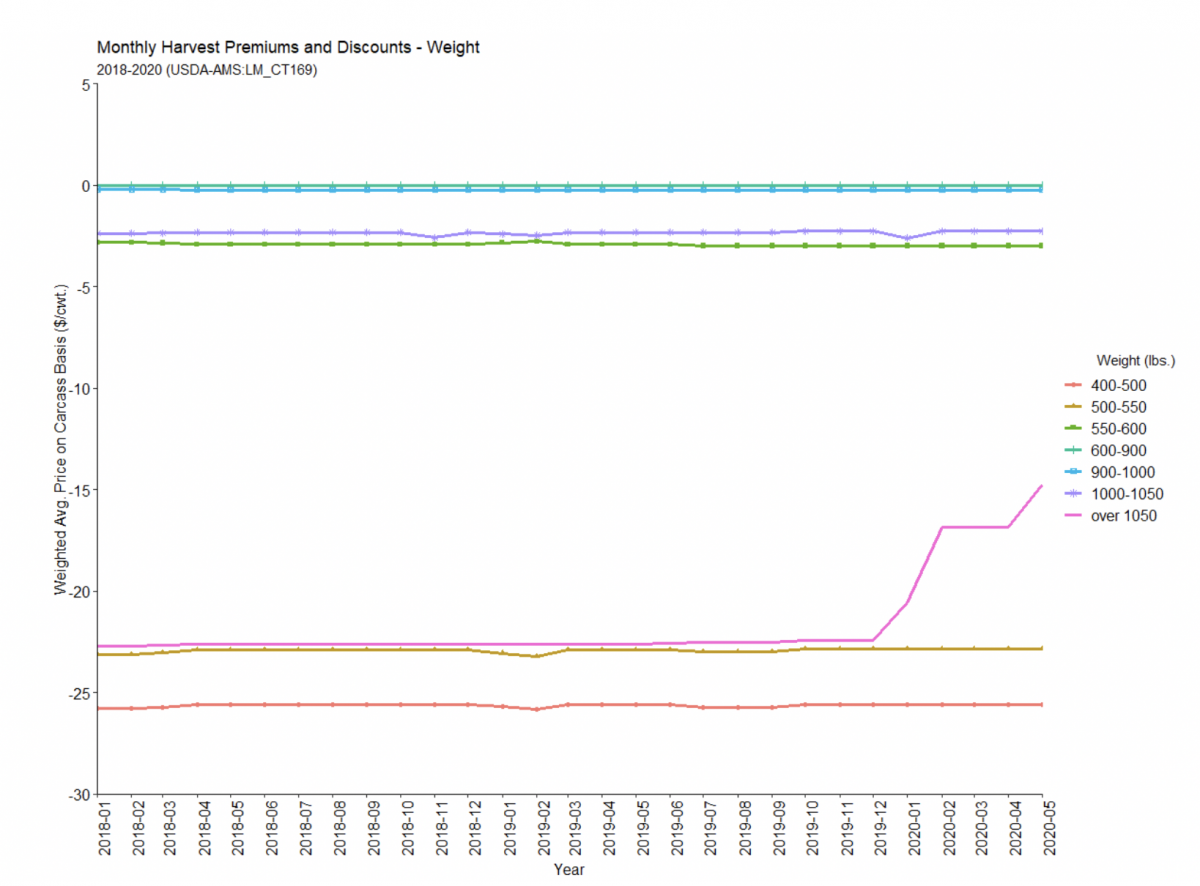Click the 550-600 legend color marker
This screenshot has height=886, width=1200.
tap(1075, 429)
